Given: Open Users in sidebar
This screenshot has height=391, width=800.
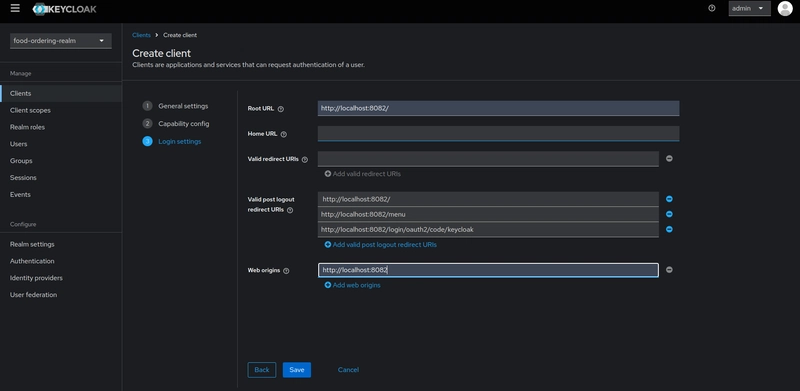Looking at the screenshot, I should (x=61, y=144).
